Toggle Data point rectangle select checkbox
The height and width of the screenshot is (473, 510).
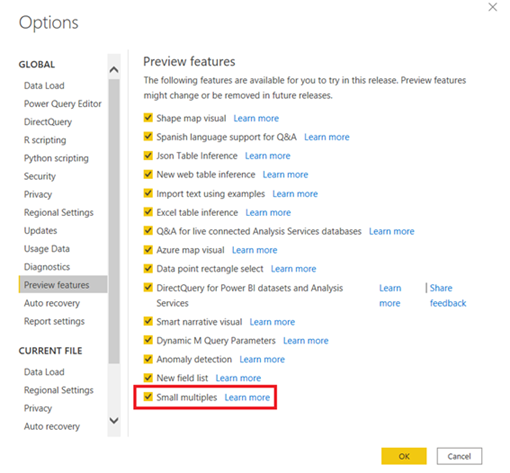tap(148, 268)
